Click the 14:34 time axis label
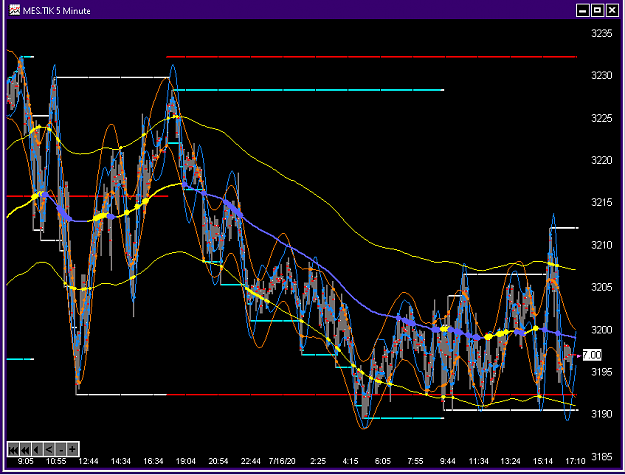Viewport: 625px width, 475px height. [121, 461]
